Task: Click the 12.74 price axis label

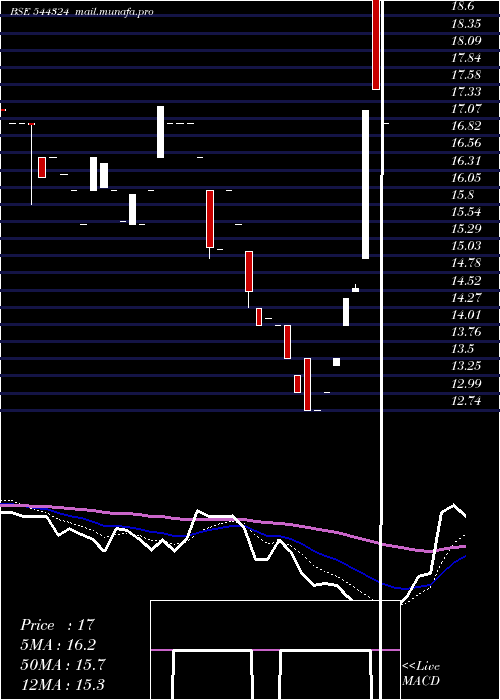Action: click(466, 401)
